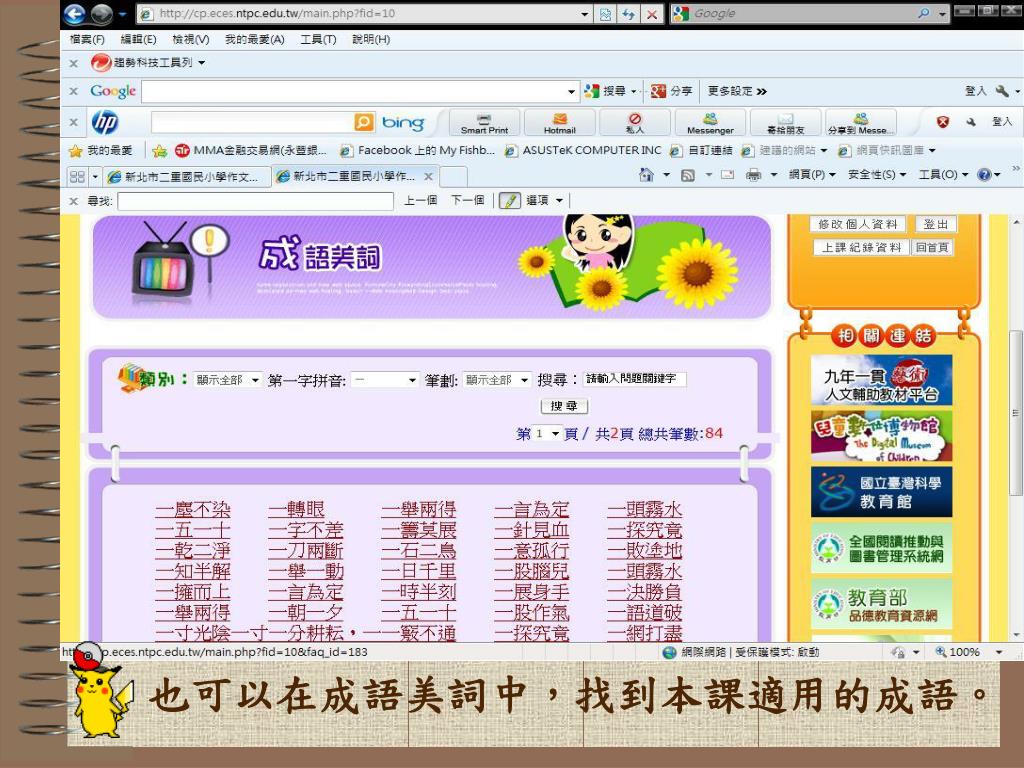Open the 檔案(F) menu

[x=87, y=39]
